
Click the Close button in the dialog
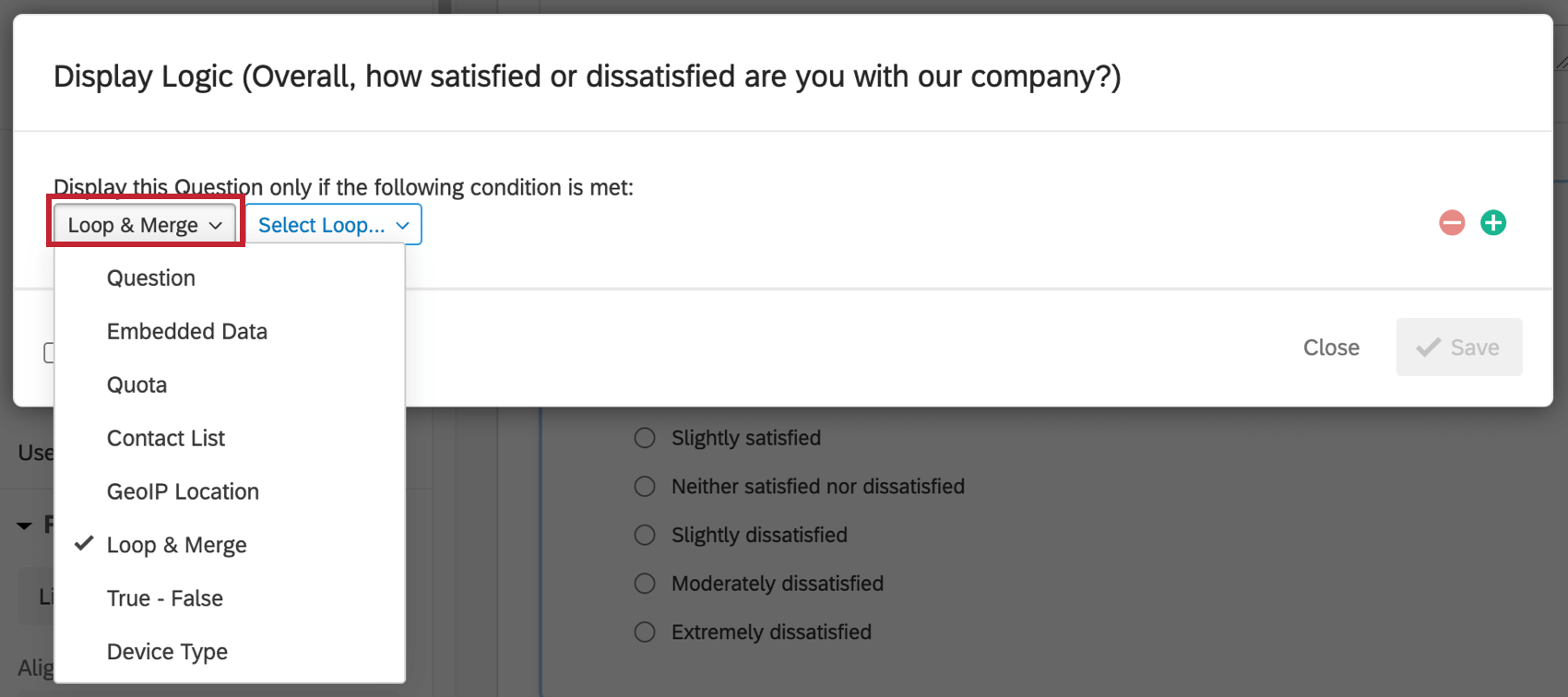tap(1331, 348)
